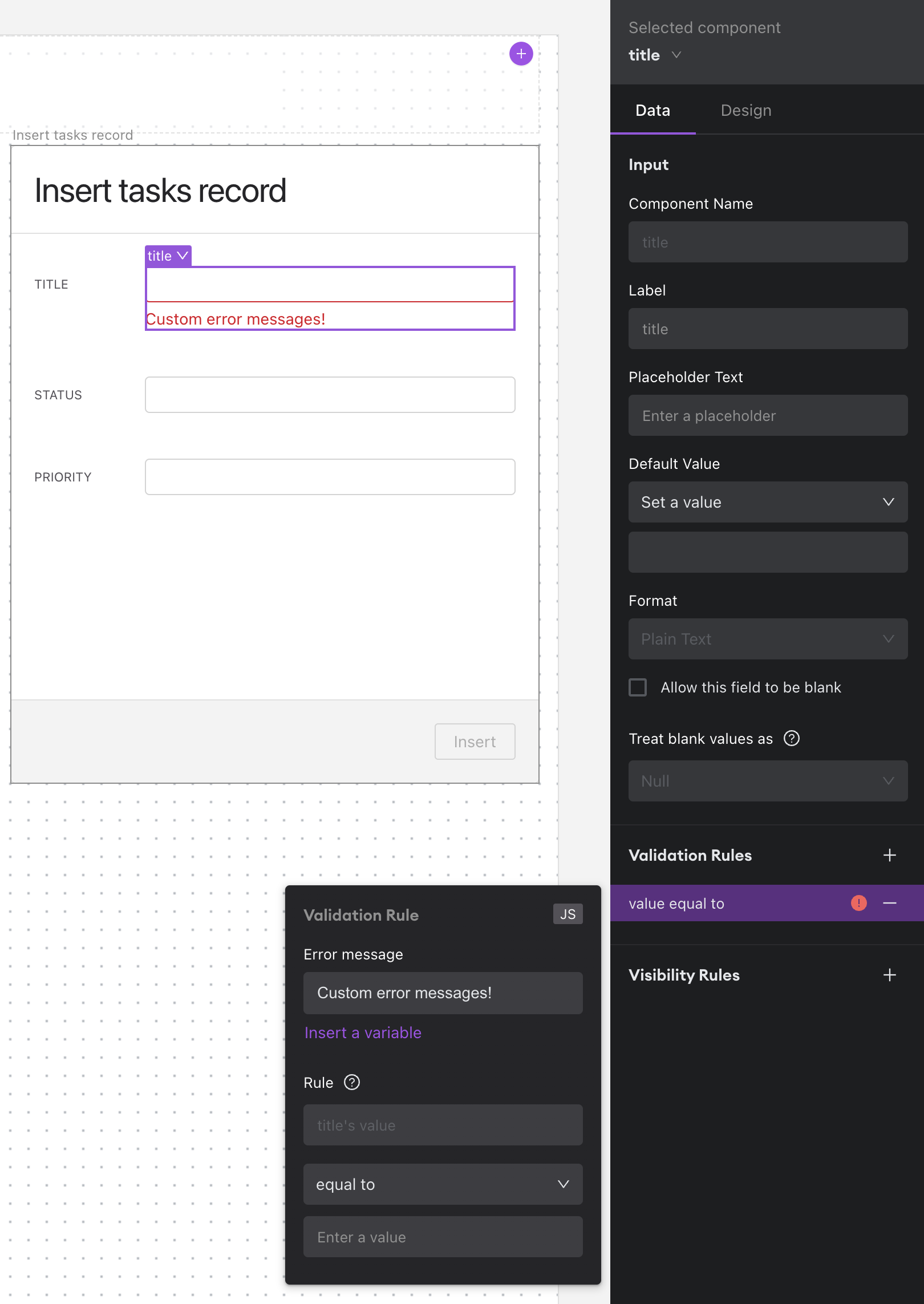Open the equal to operator dropdown
Image resolution: width=924 pixels, height=1304 pixels.
click(x=443, y=1184)
